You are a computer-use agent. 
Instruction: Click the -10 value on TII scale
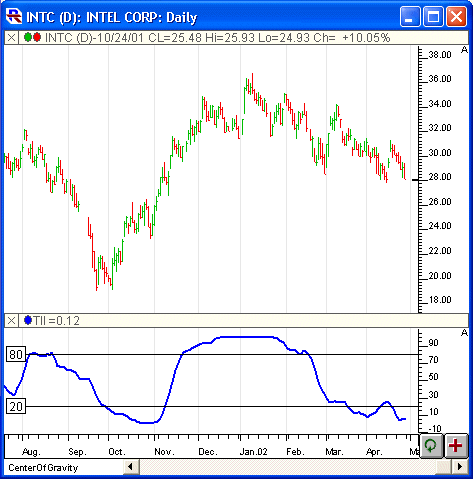pos(435,429)
